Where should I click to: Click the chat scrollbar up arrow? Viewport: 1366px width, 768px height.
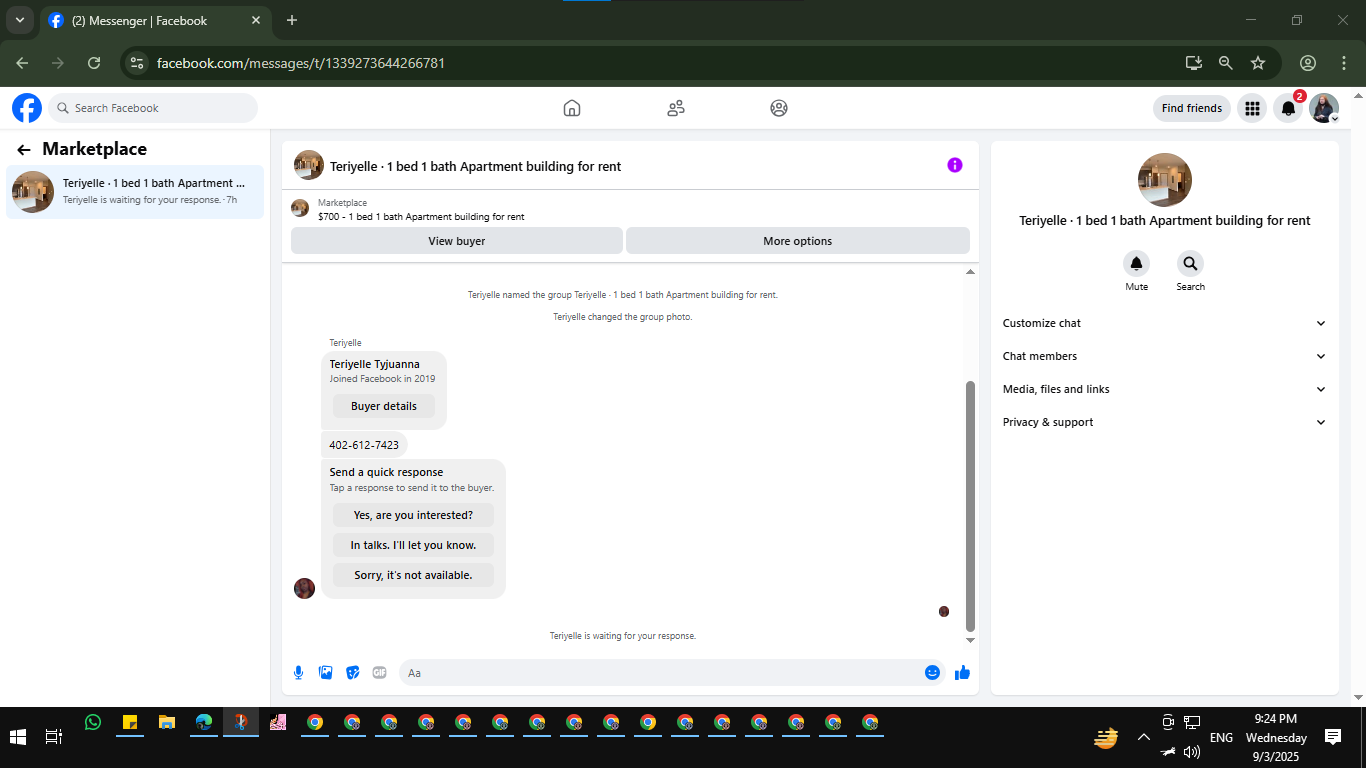click(970, 272)
